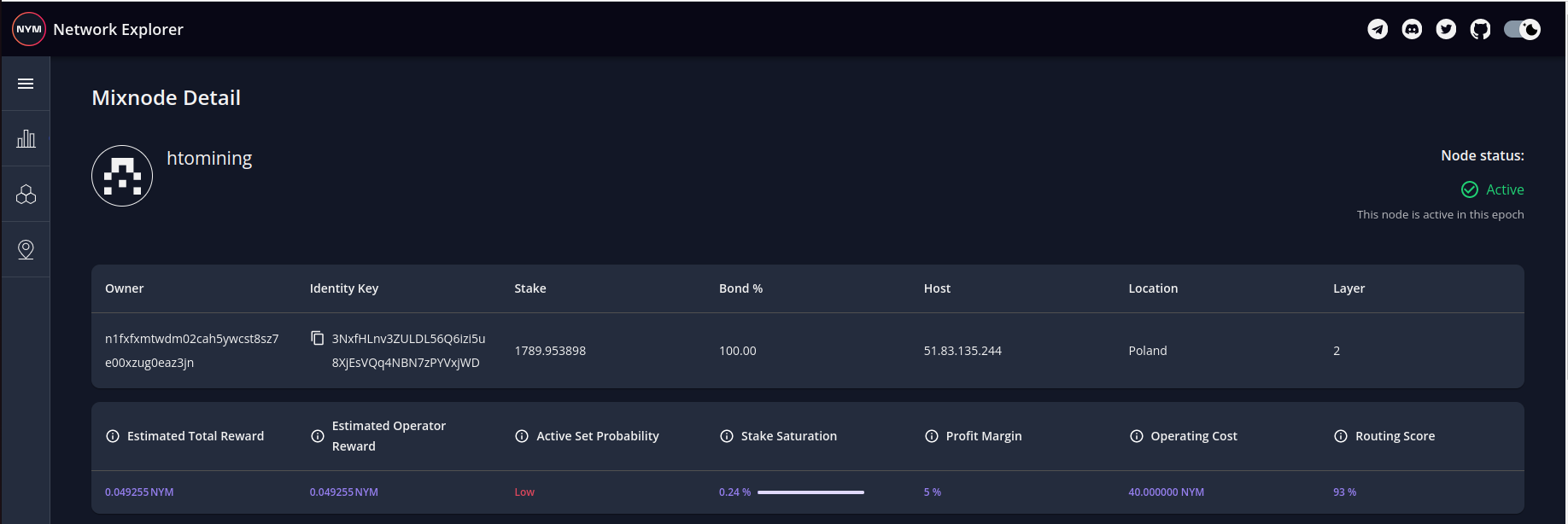Screen dimensions: 1568x524
Task: Open network components hexagons sidebar icon
Action: pyautogui.click(x=26, y=195)
